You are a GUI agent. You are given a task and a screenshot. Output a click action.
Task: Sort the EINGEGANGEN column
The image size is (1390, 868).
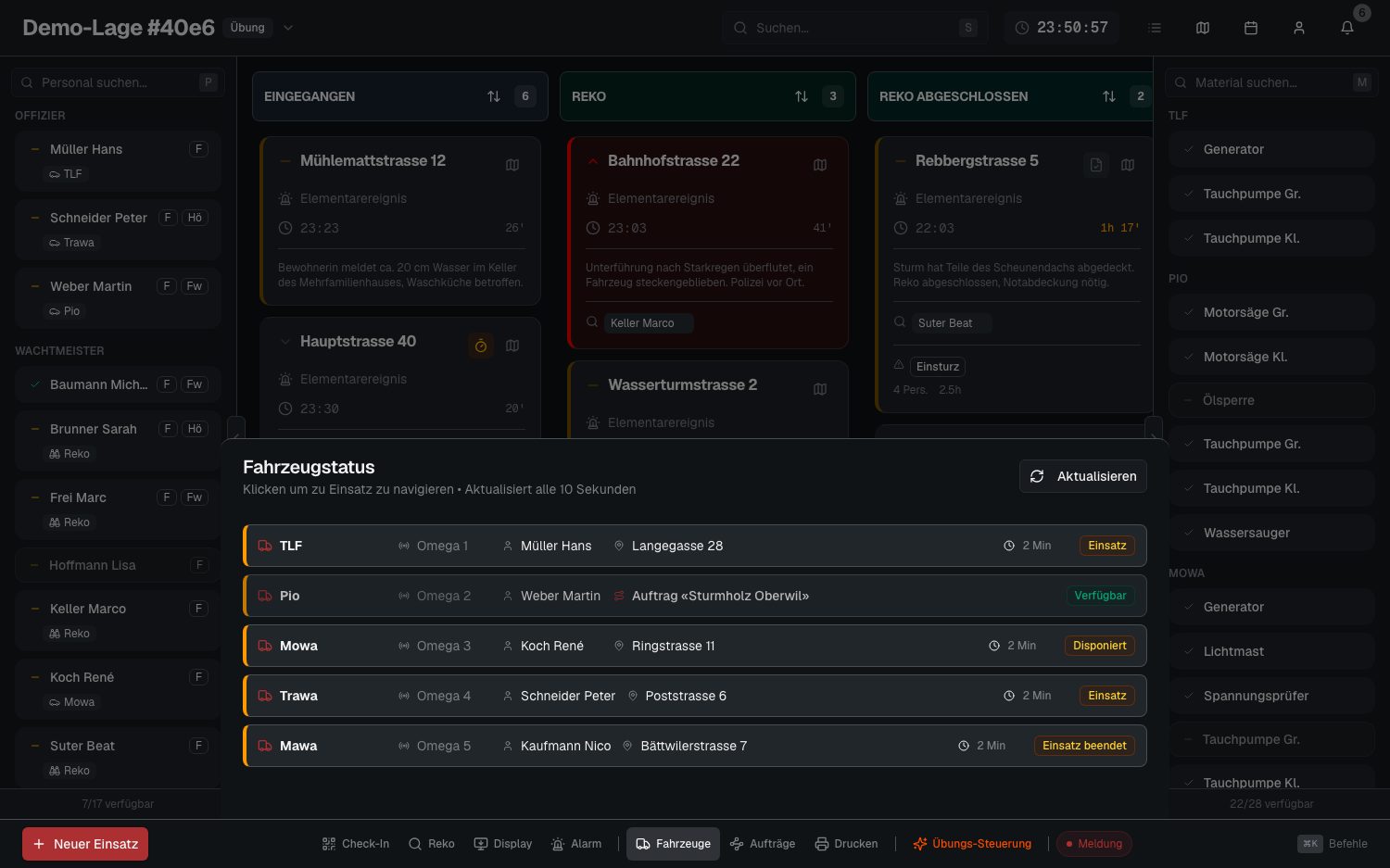(494, 96)
